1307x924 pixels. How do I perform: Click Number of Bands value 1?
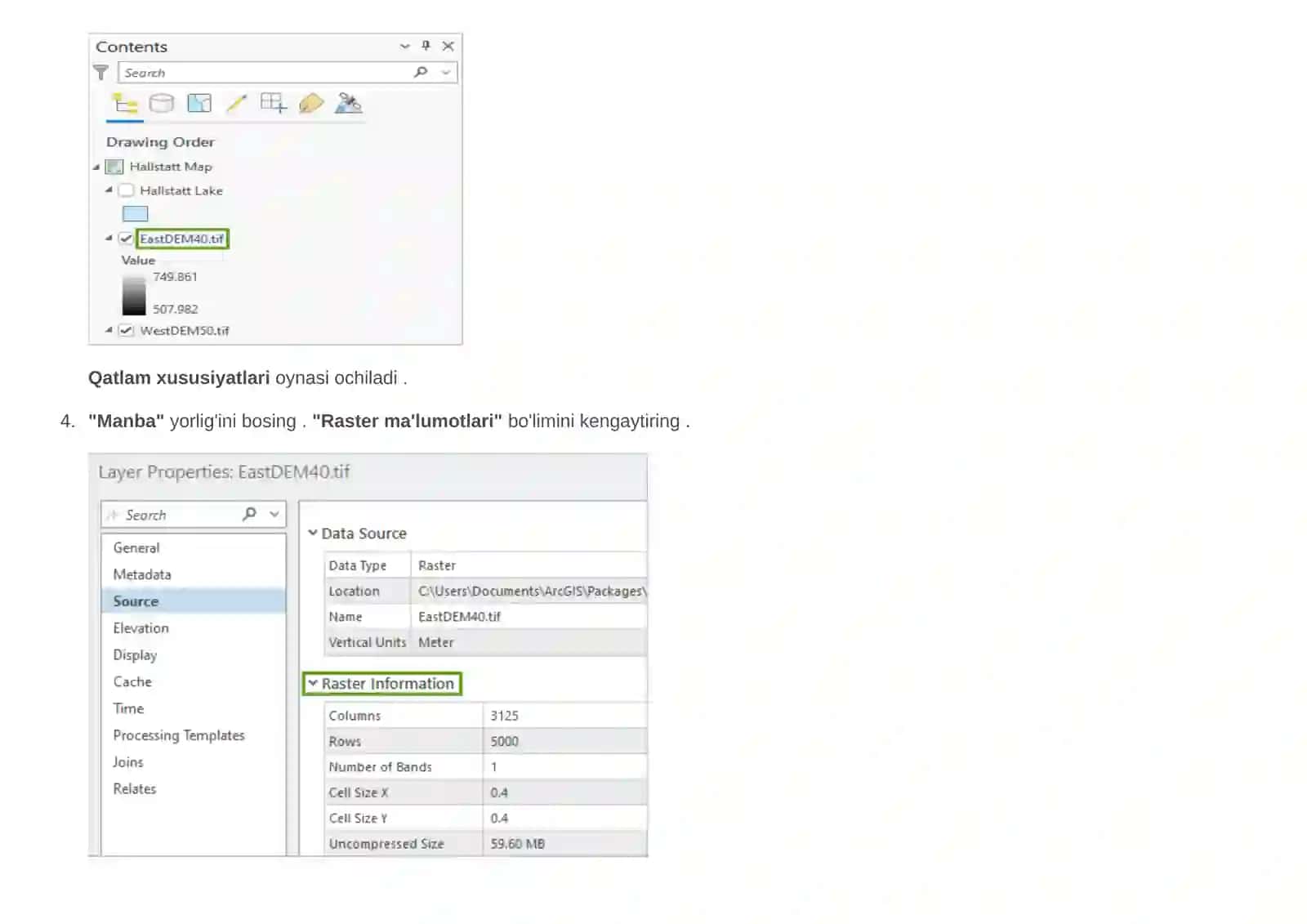coord(493,767)
